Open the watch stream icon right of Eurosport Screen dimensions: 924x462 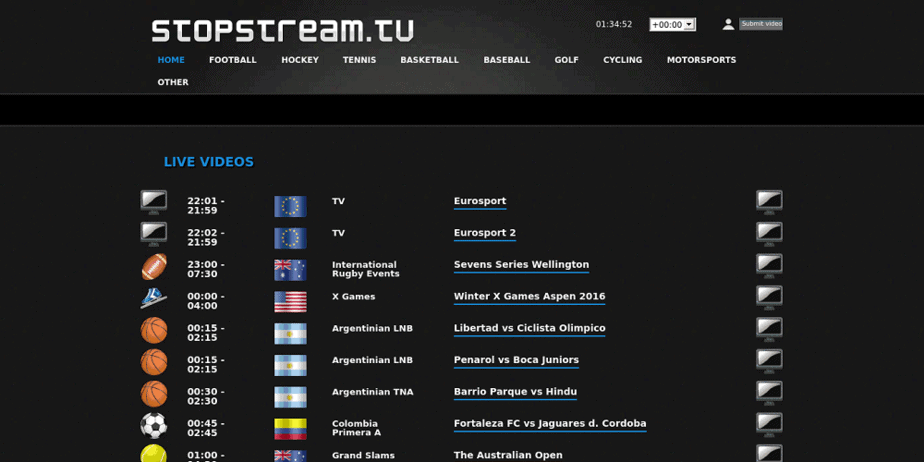[x=770, y=202]
